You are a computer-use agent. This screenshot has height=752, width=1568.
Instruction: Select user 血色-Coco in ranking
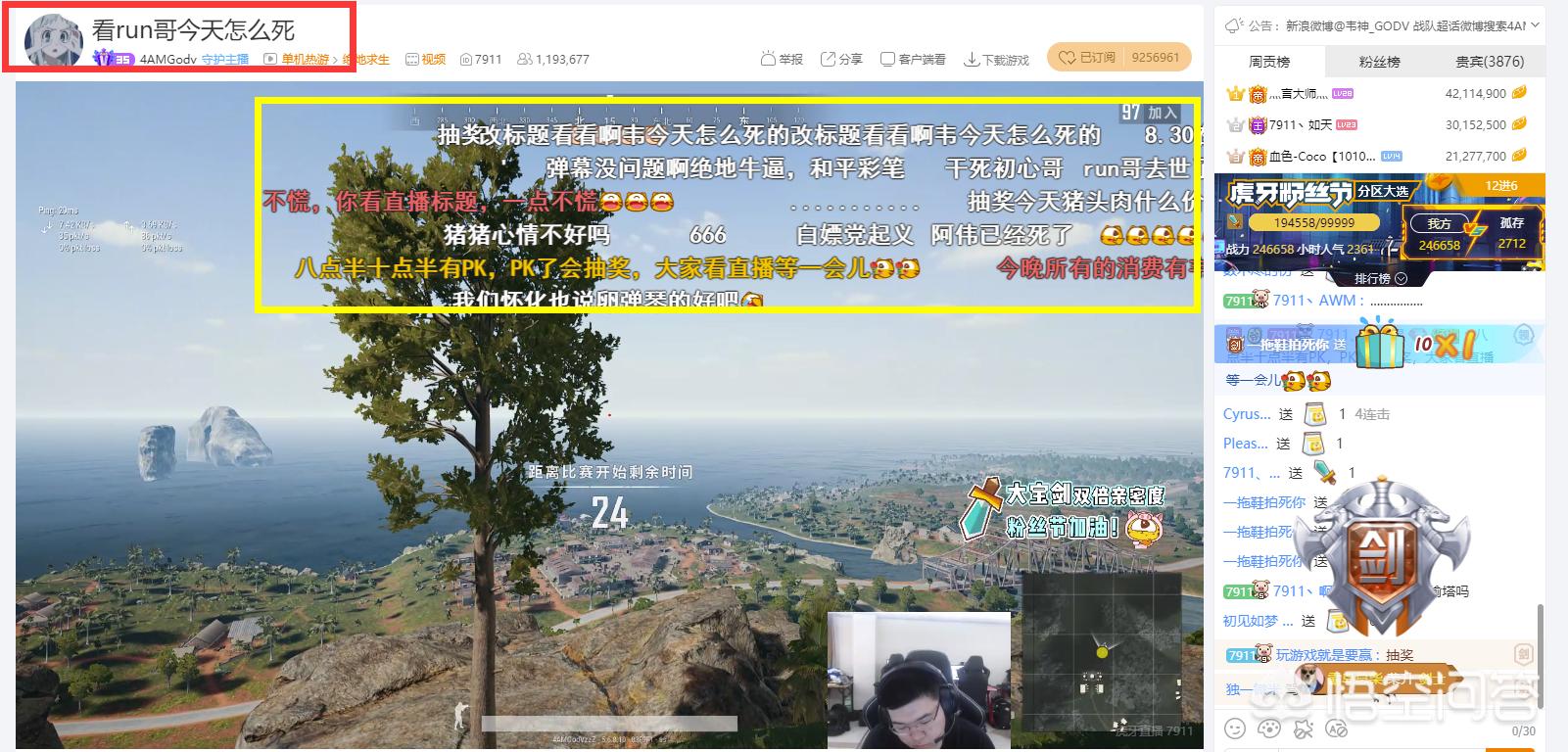pos(1322,157)
